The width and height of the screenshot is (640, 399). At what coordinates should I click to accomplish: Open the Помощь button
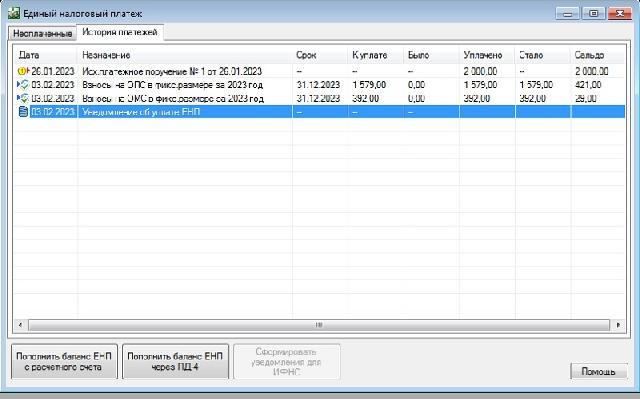[x=598, y=372]
